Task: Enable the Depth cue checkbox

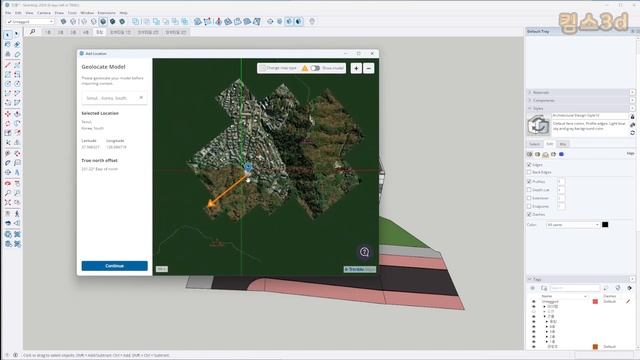Action: pos(529,190)
